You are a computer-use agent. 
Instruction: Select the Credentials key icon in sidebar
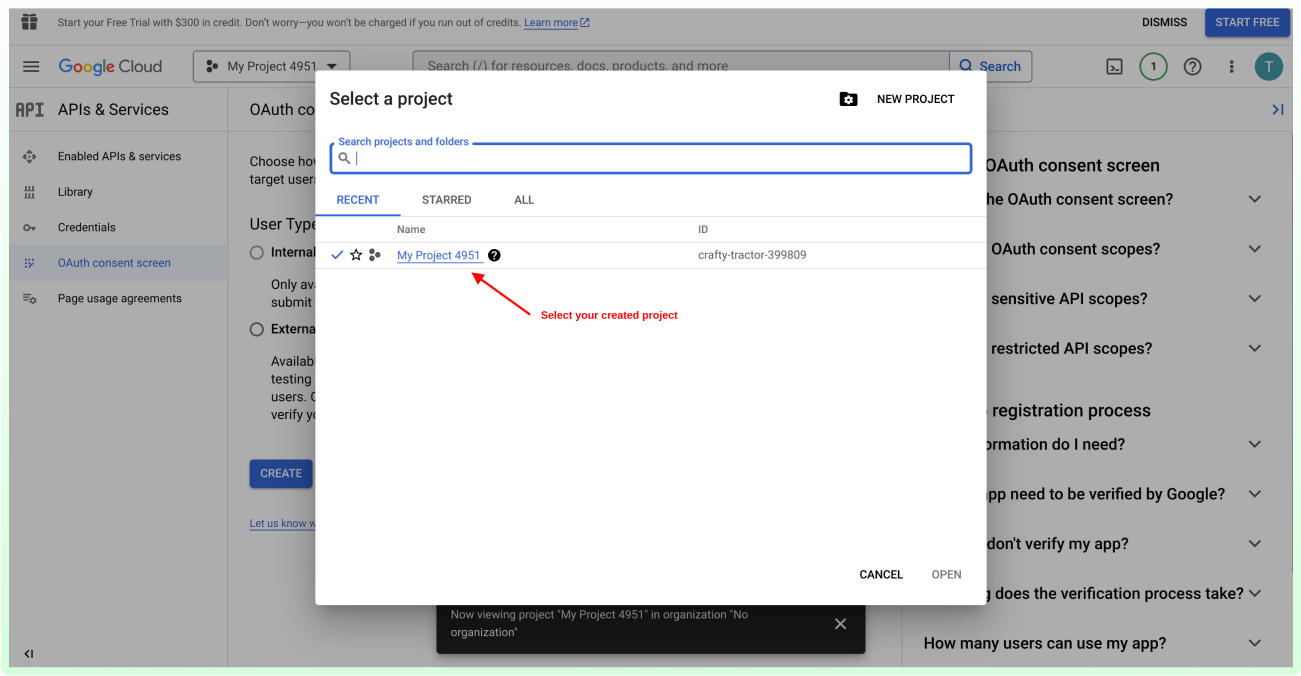point(30,227)
